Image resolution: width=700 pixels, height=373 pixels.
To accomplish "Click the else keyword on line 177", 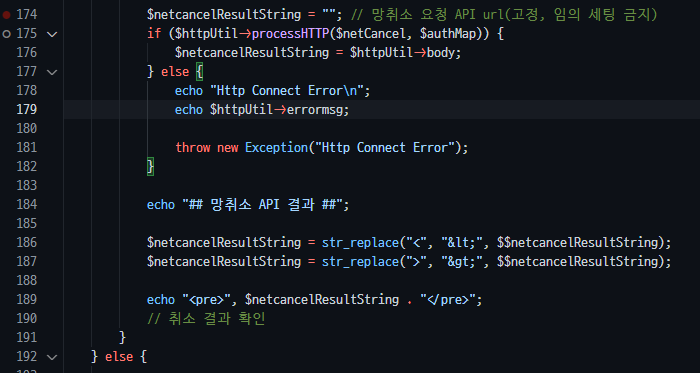I will (x=175, y=72).
